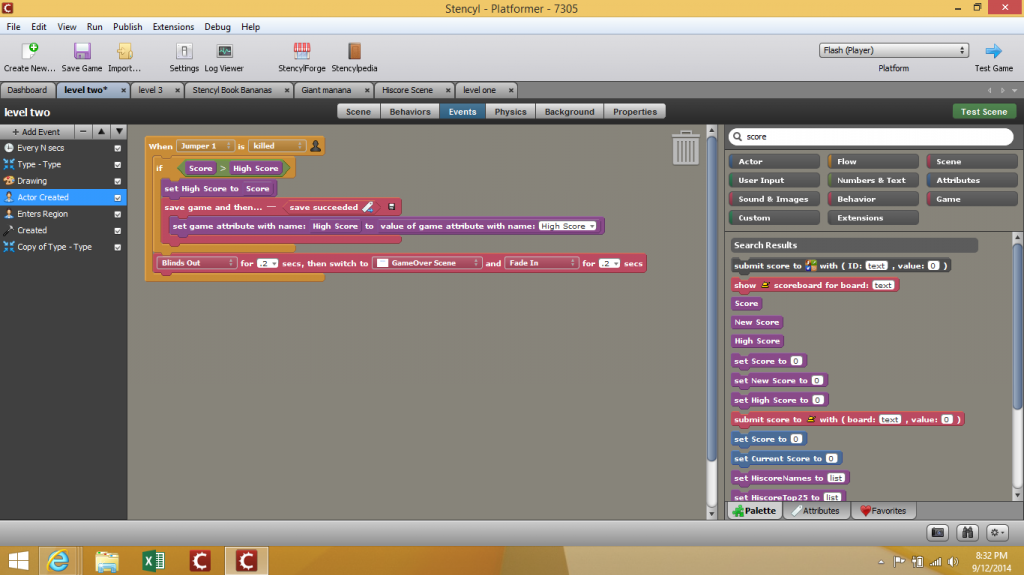Screen dimensions: 1024x575
Task: Open the Jumper 1 actor dropdown
Action: tap(204, 146)
